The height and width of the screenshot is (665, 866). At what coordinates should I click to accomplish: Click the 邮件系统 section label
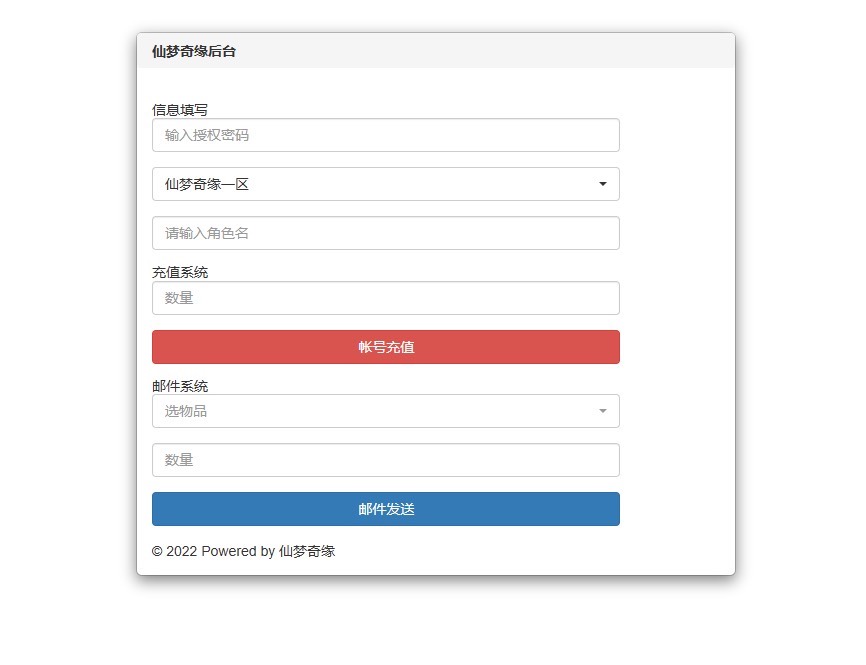(180, 386)
